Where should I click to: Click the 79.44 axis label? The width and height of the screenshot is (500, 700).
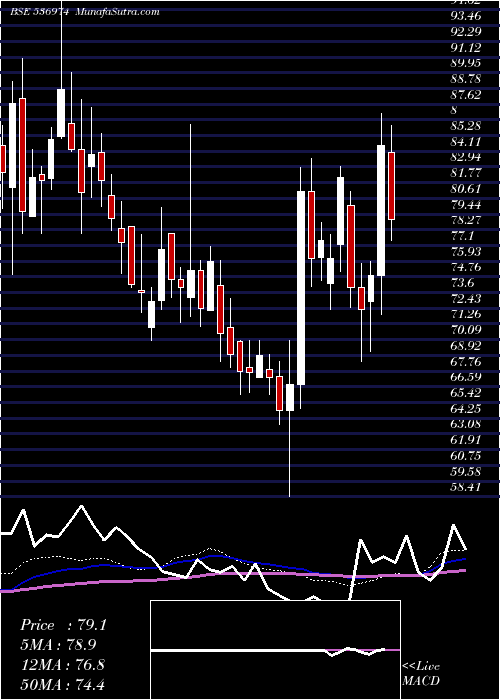pyautogui.click(x=466, y=204)
